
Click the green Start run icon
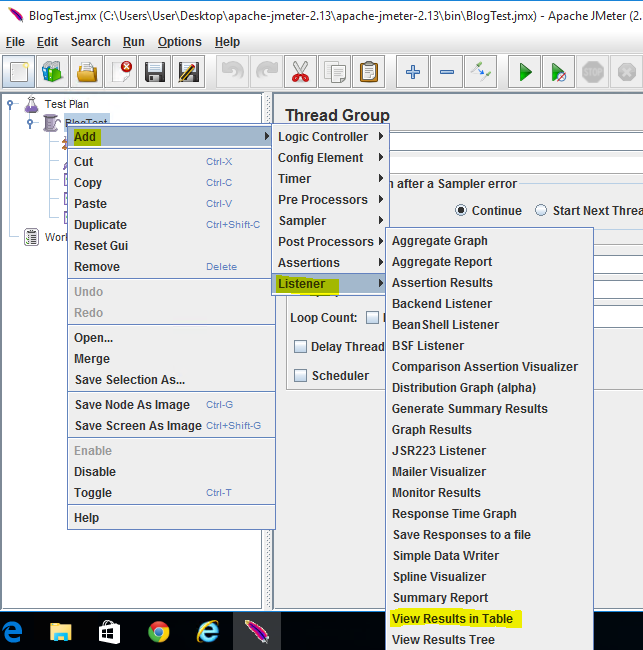pyautogui.click(x=524, y=72)
